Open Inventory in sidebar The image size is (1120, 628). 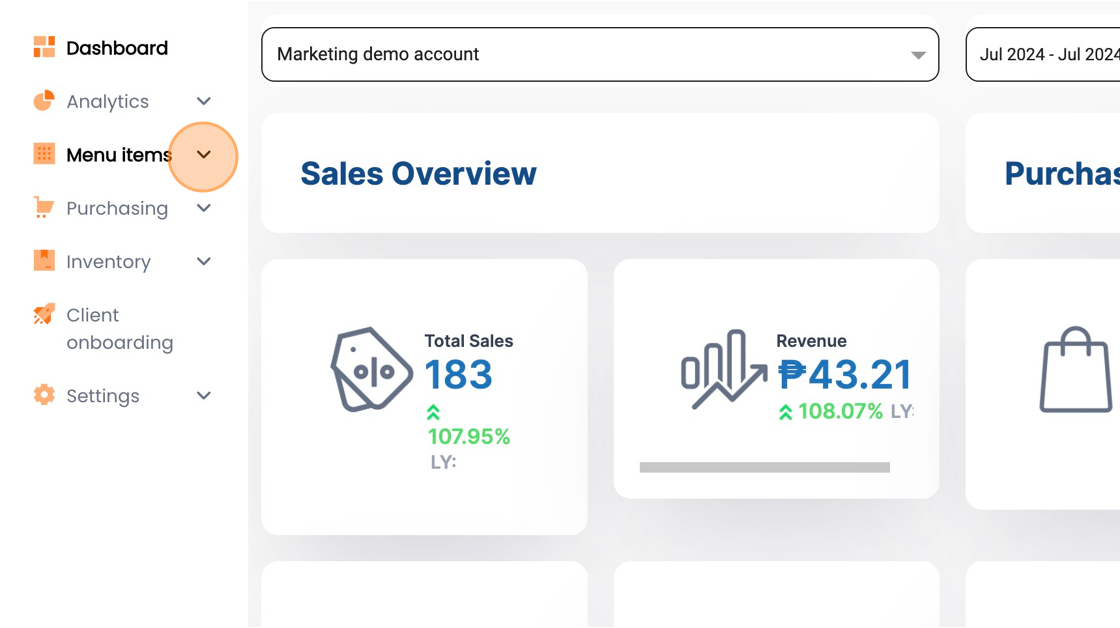click(109, 262)
